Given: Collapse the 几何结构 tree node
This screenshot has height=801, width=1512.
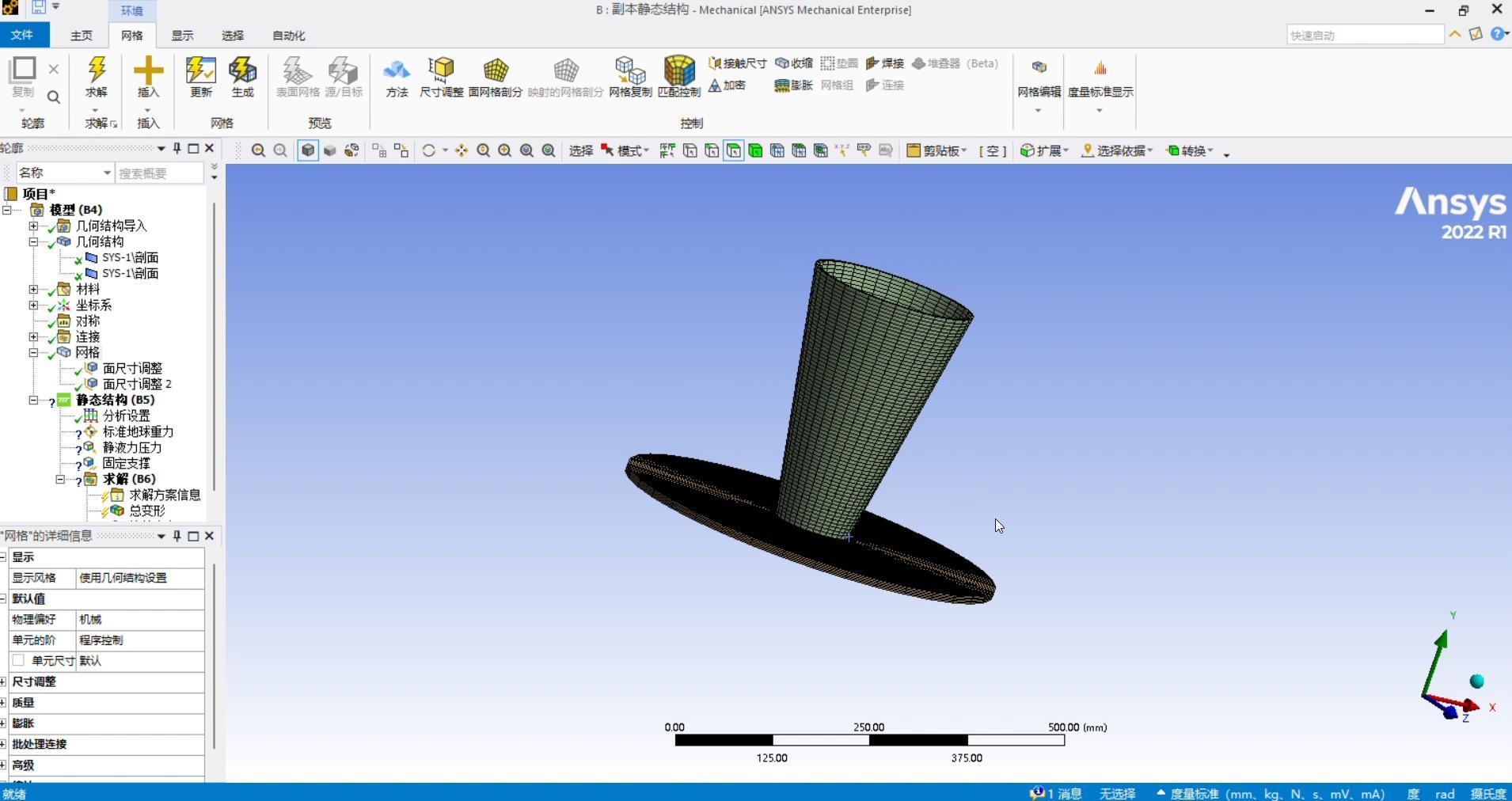Looking at the screenshot, I should 33,241.
